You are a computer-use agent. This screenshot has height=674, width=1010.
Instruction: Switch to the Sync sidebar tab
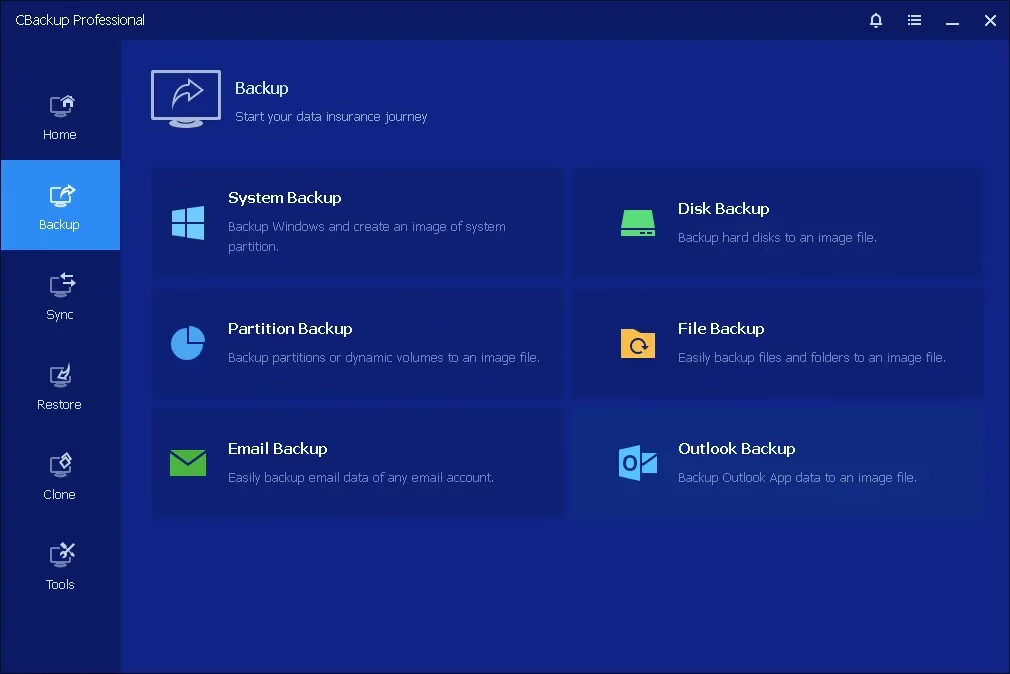[x=60, y=296]
